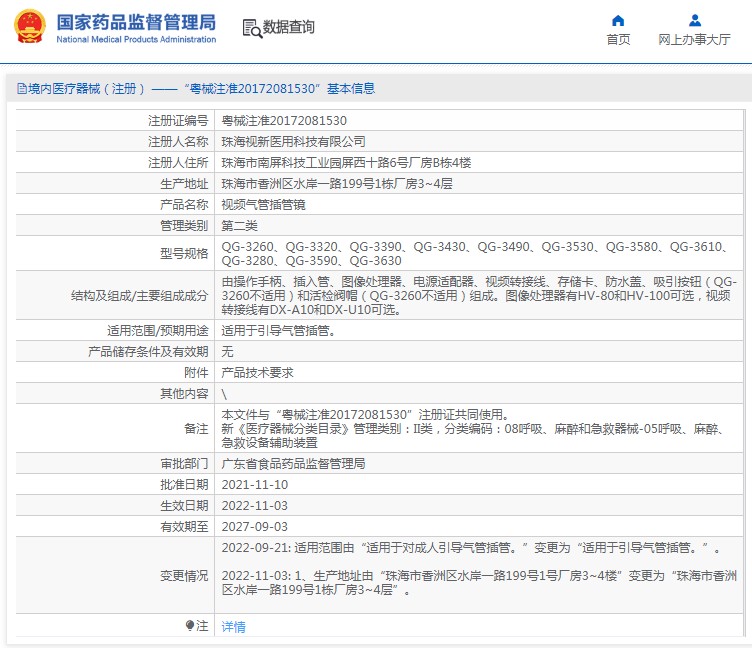
Task: Go to 首页 via its text label
Action: pos(618,40)
